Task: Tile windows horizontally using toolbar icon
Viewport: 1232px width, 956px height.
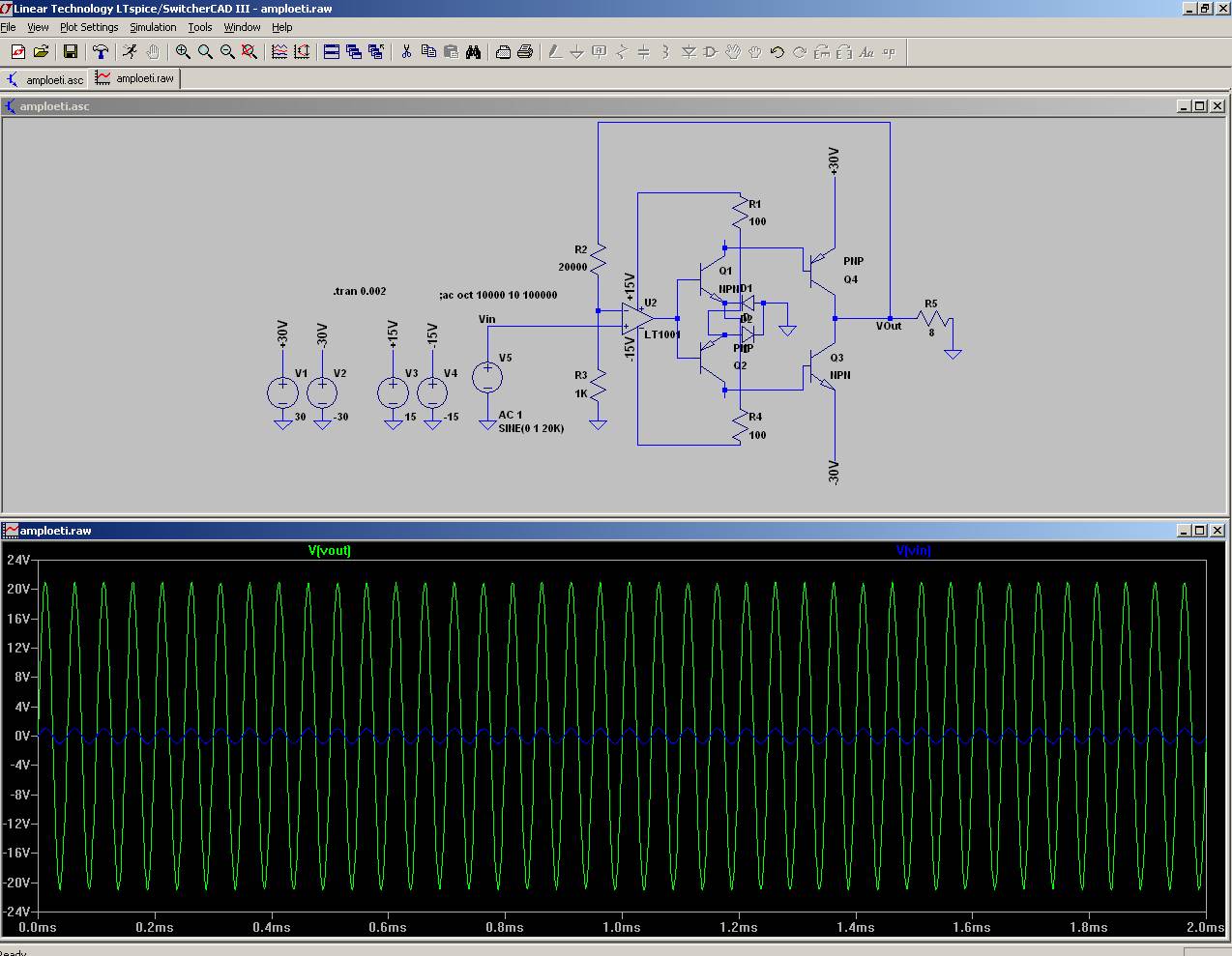Action: (x=332, y=52)
